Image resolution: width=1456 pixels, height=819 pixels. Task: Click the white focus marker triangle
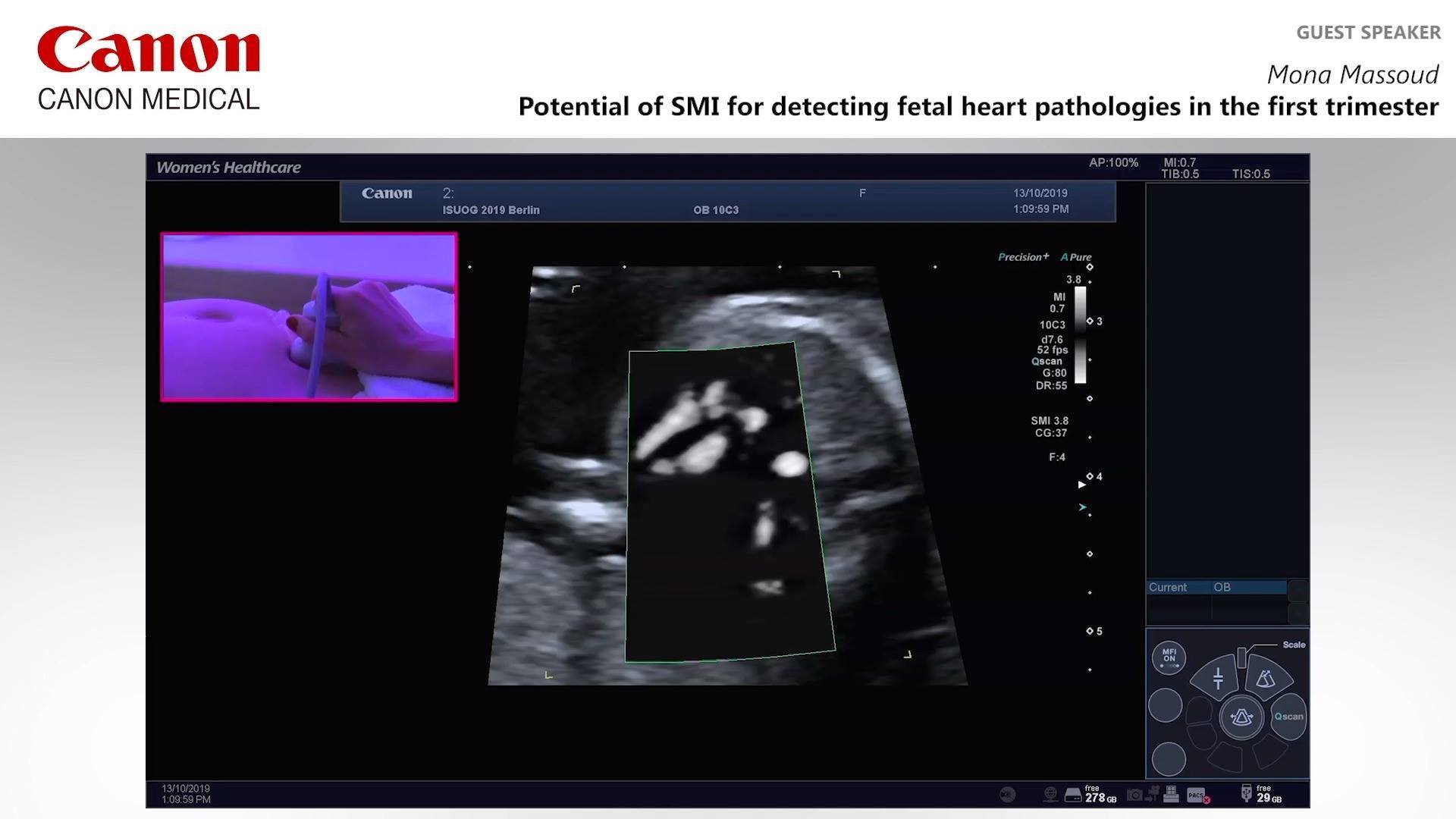(1082, 485)
